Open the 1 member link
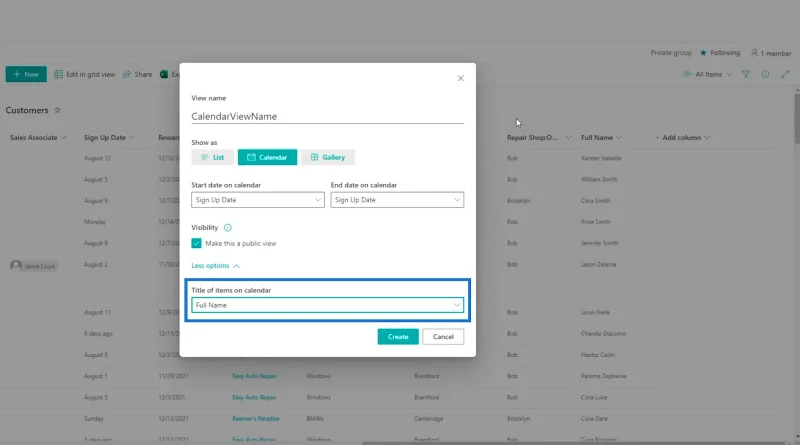 pos(771,53)
